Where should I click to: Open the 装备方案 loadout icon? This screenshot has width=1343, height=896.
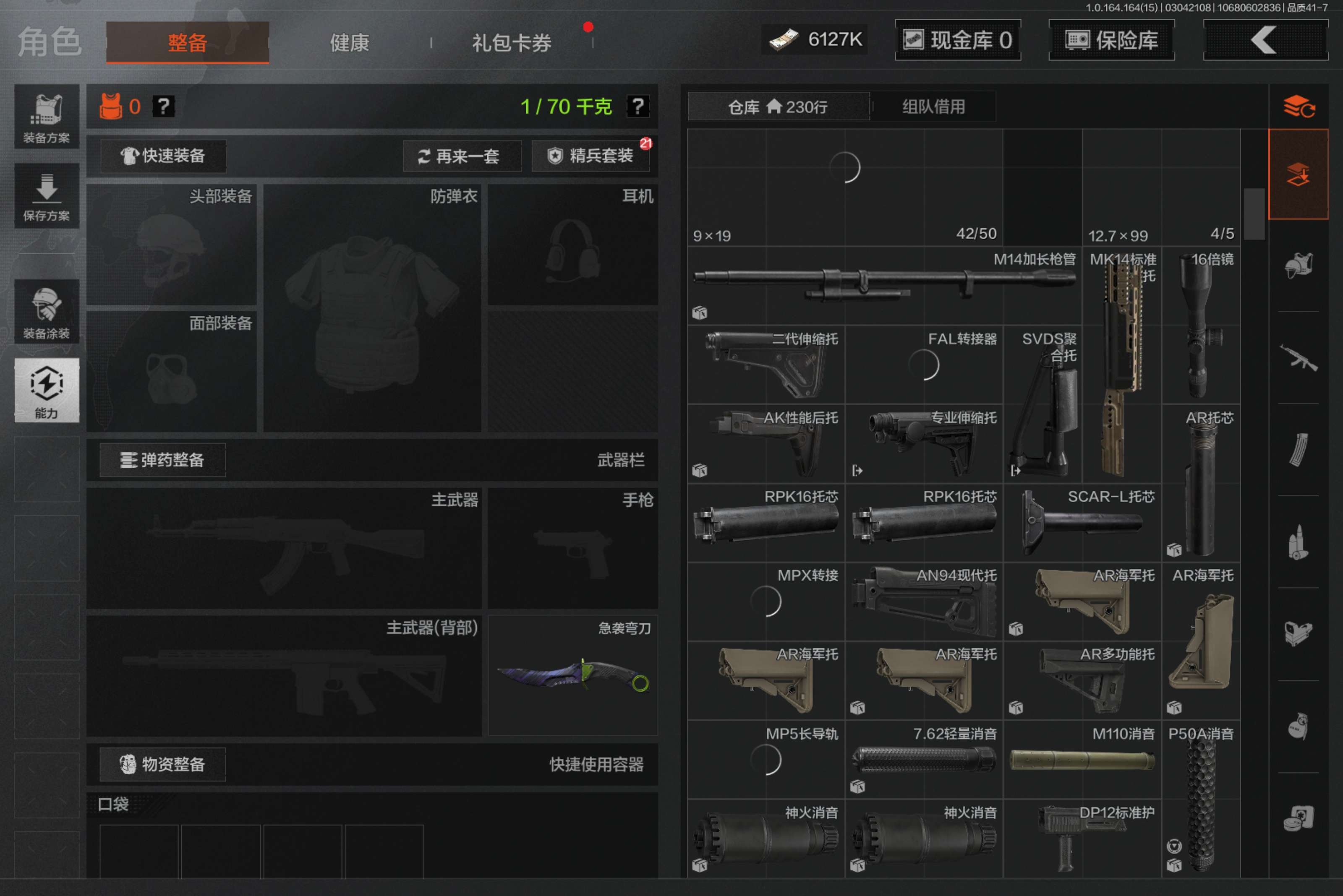coord(46,117)
